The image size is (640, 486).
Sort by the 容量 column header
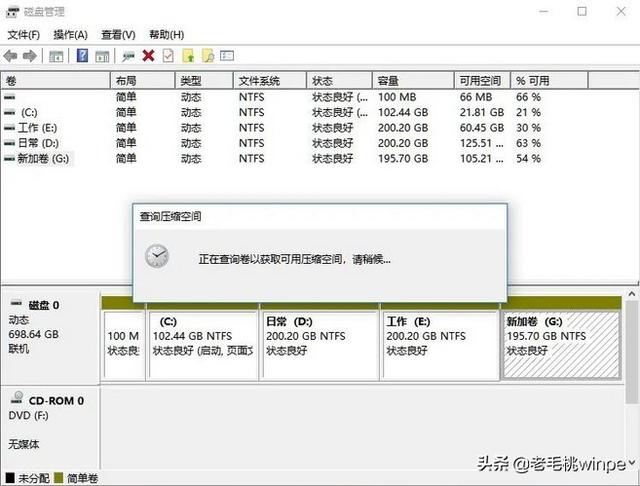coord(413,81)
